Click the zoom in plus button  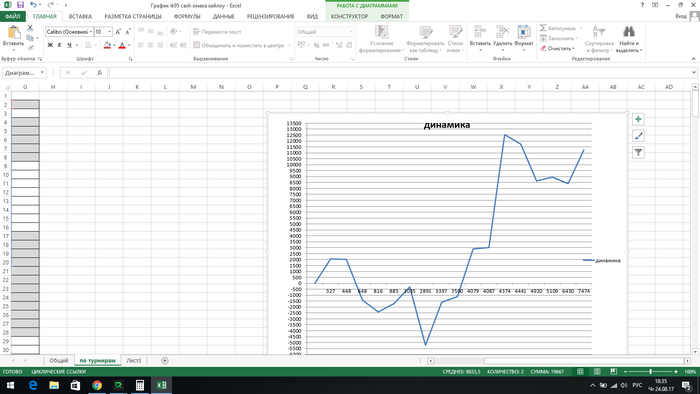pos(676,372)
